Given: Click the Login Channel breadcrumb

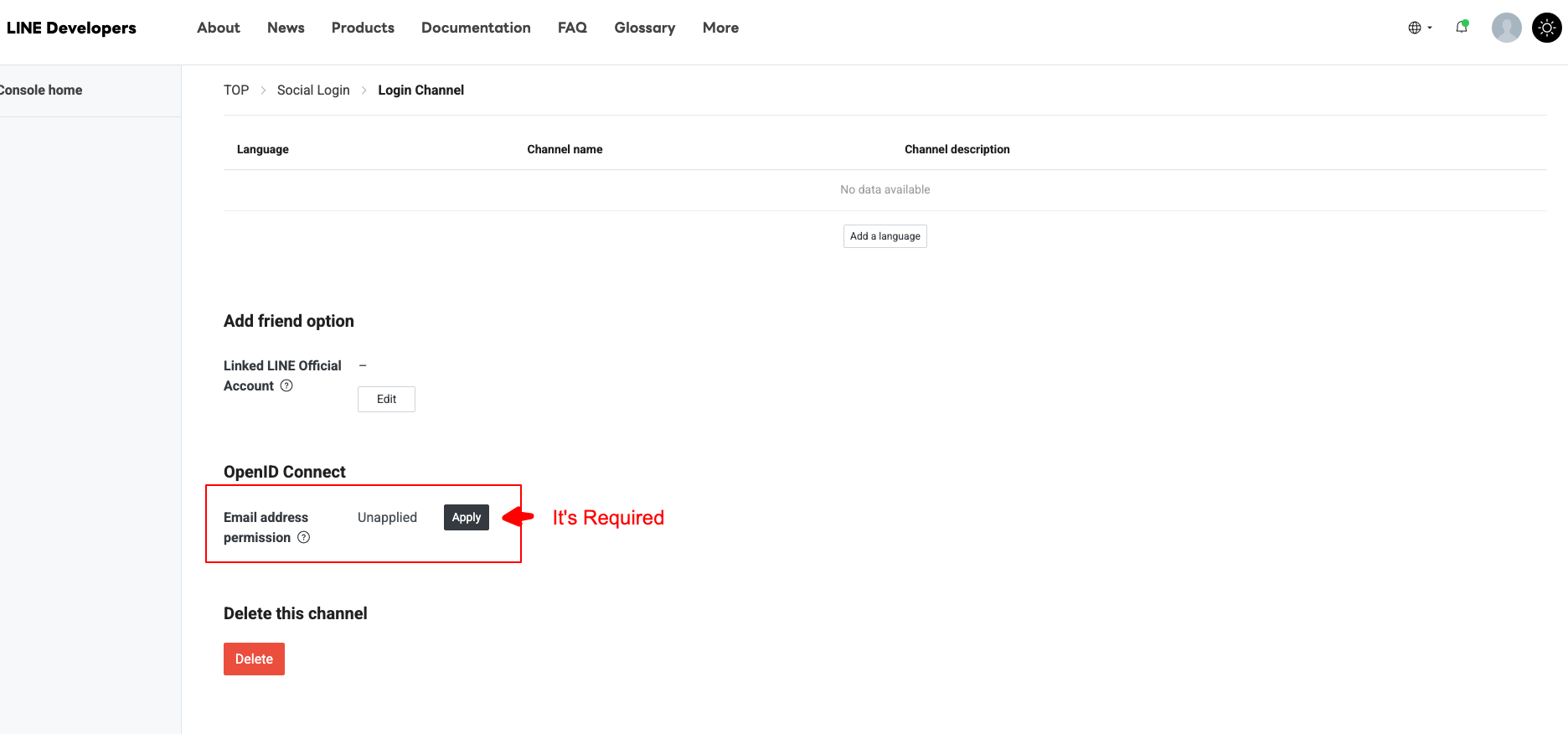Looking at the screenshot, I should click(420, 90).
